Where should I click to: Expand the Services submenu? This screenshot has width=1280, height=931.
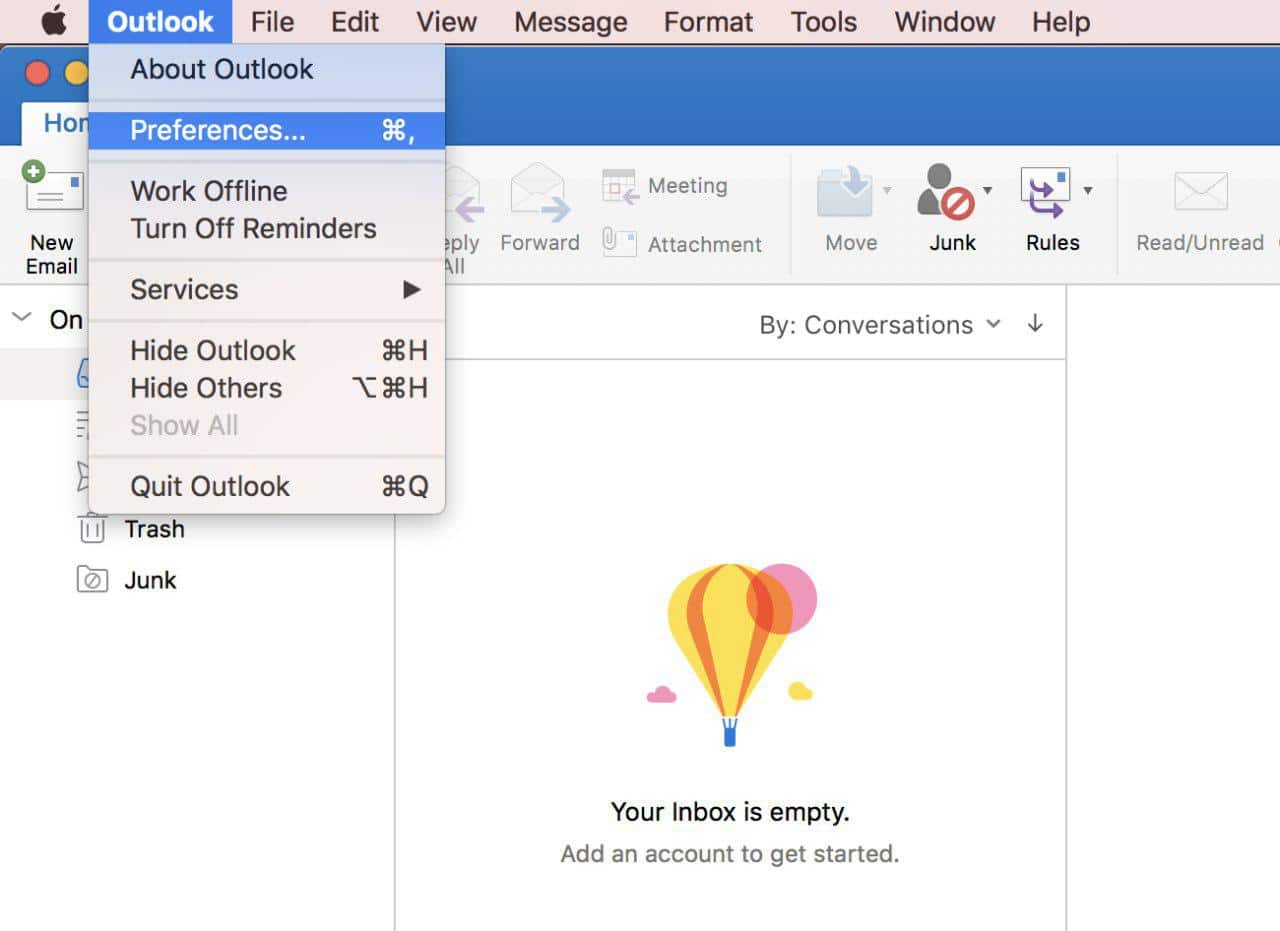267,289
